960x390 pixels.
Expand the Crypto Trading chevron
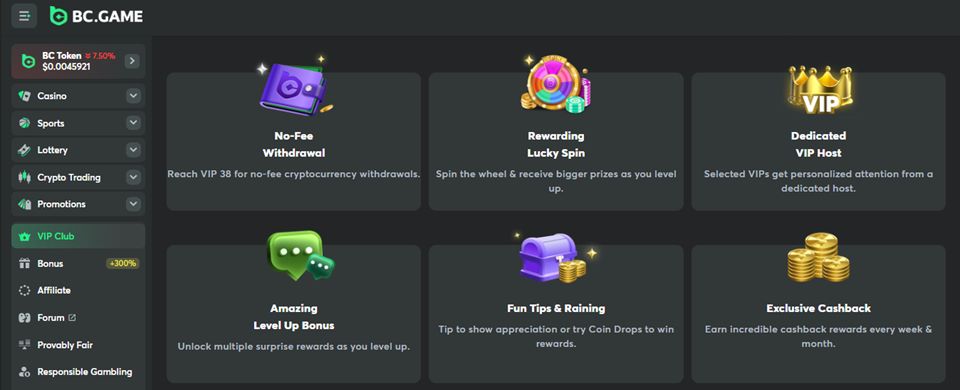133,177
